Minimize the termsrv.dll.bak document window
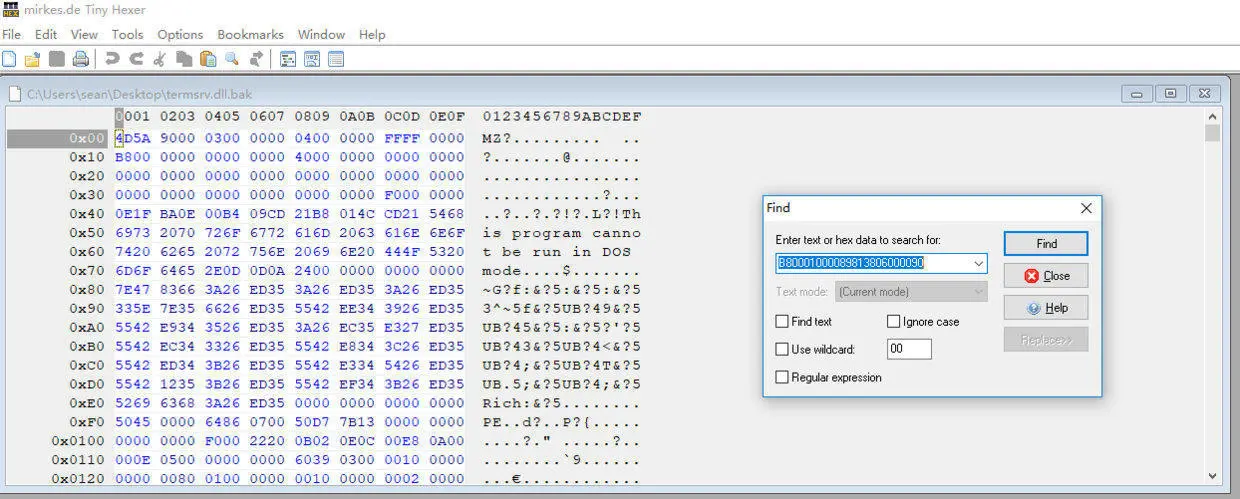The height and width of the screenshot is (499, 1240). tap(1136, 94)
